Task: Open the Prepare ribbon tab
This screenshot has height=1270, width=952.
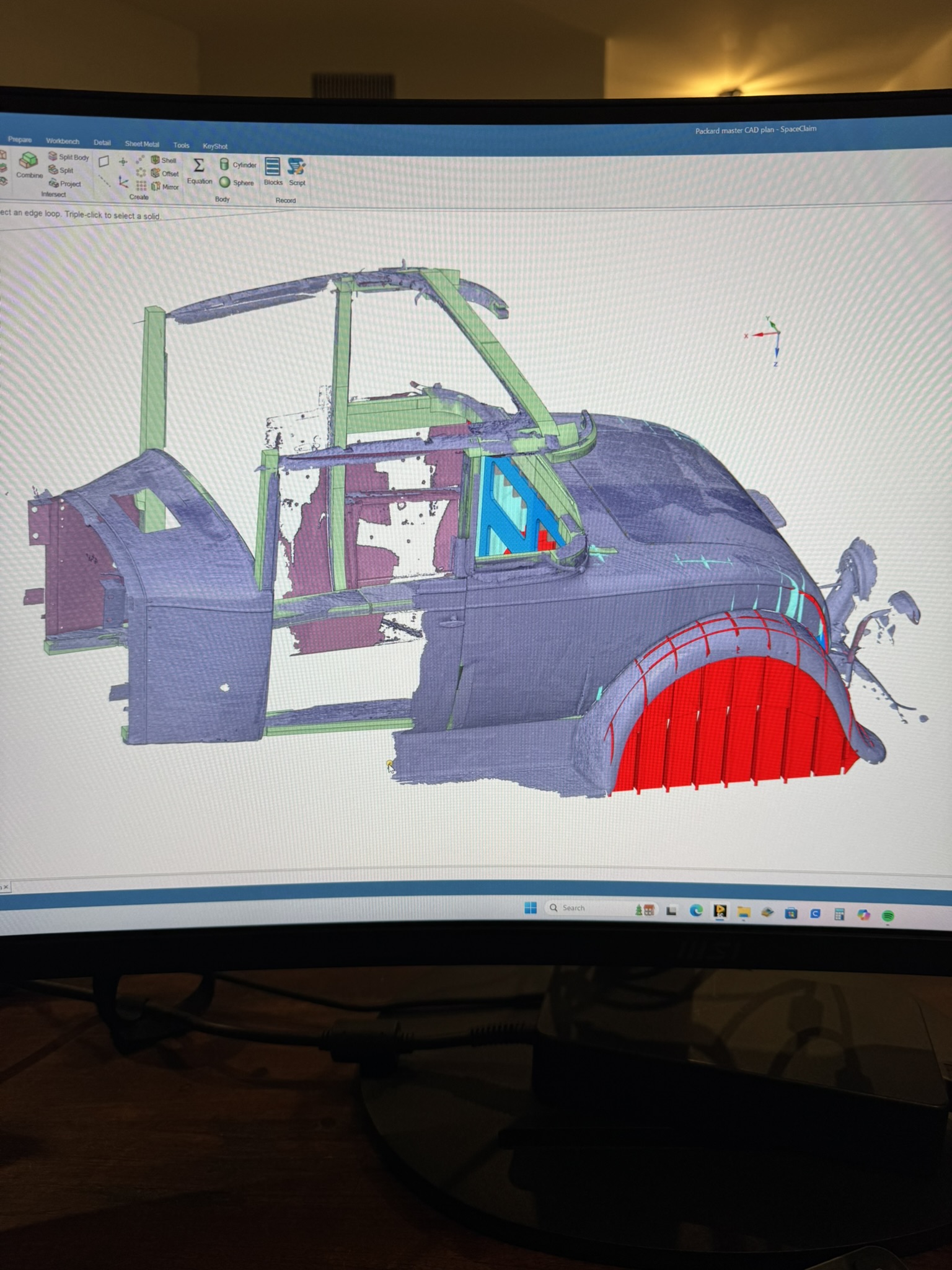Action: [20, 140]
